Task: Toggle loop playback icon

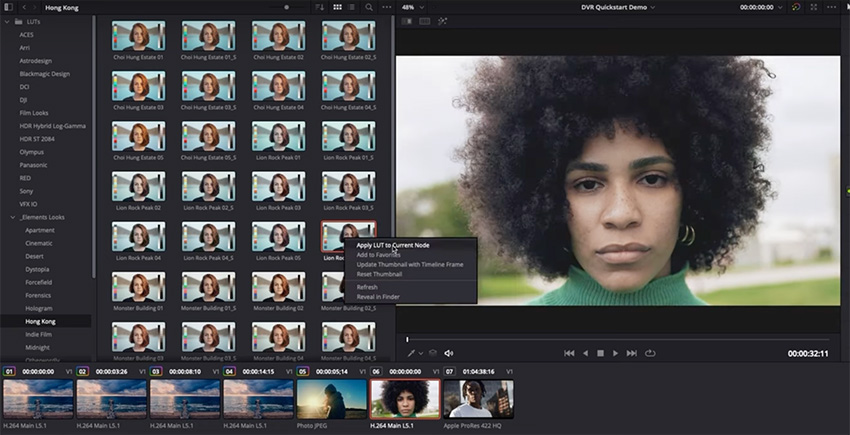Action: (x=650, y=353)
